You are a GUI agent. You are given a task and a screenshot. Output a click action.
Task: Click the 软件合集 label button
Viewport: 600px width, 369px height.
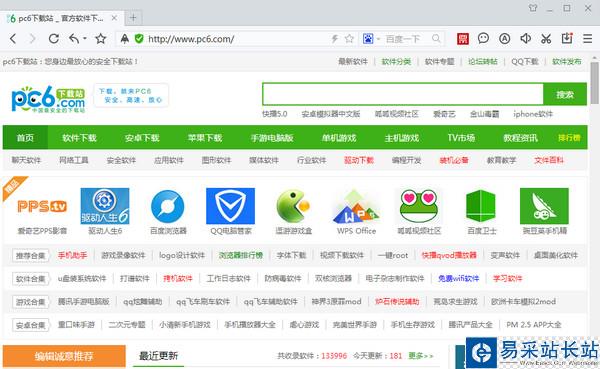[x=31, y=279]
